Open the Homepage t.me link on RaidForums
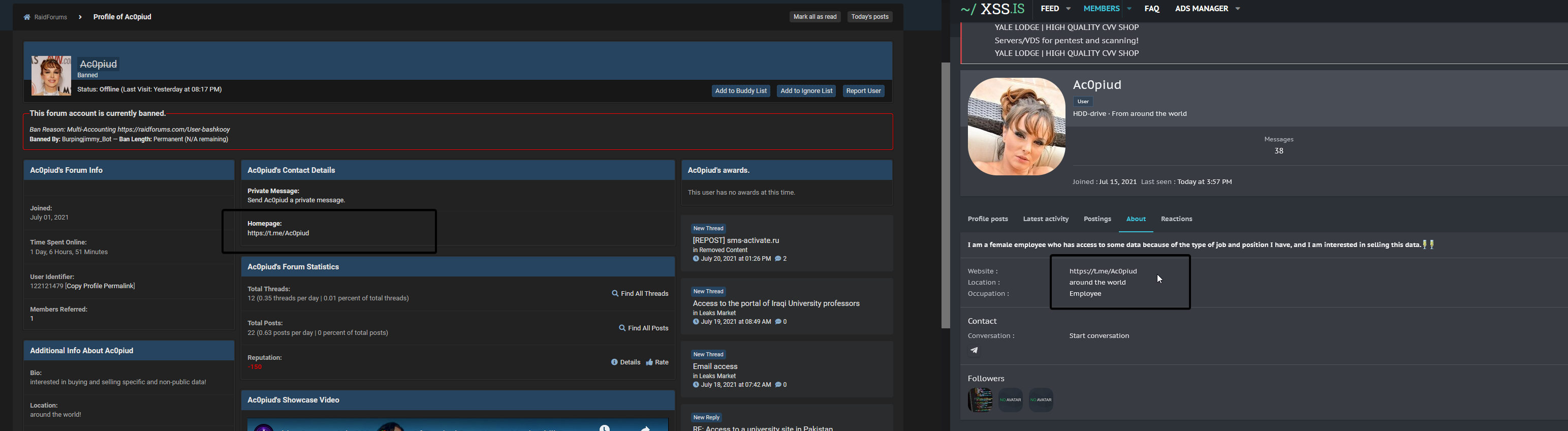The image size is (1568, 431). [x=278, y=233]
